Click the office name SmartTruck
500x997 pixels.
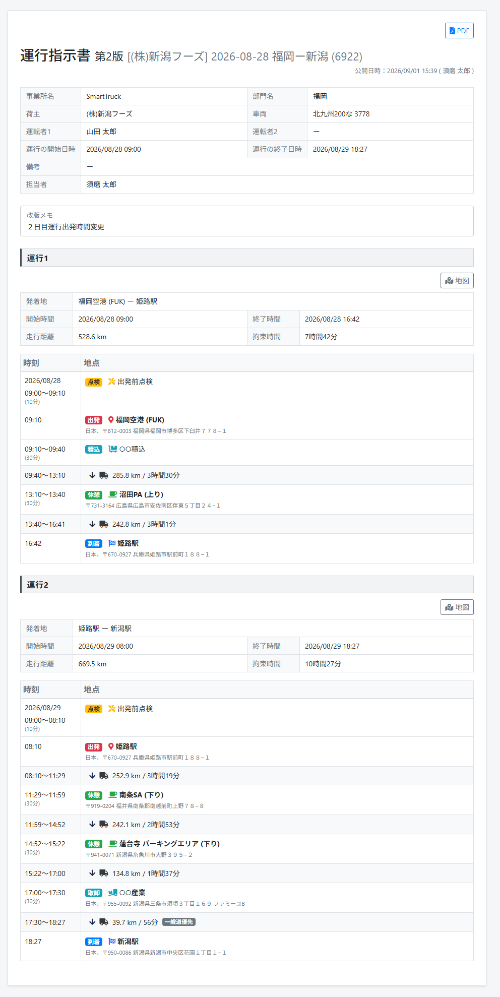click(x=104, y=97)
